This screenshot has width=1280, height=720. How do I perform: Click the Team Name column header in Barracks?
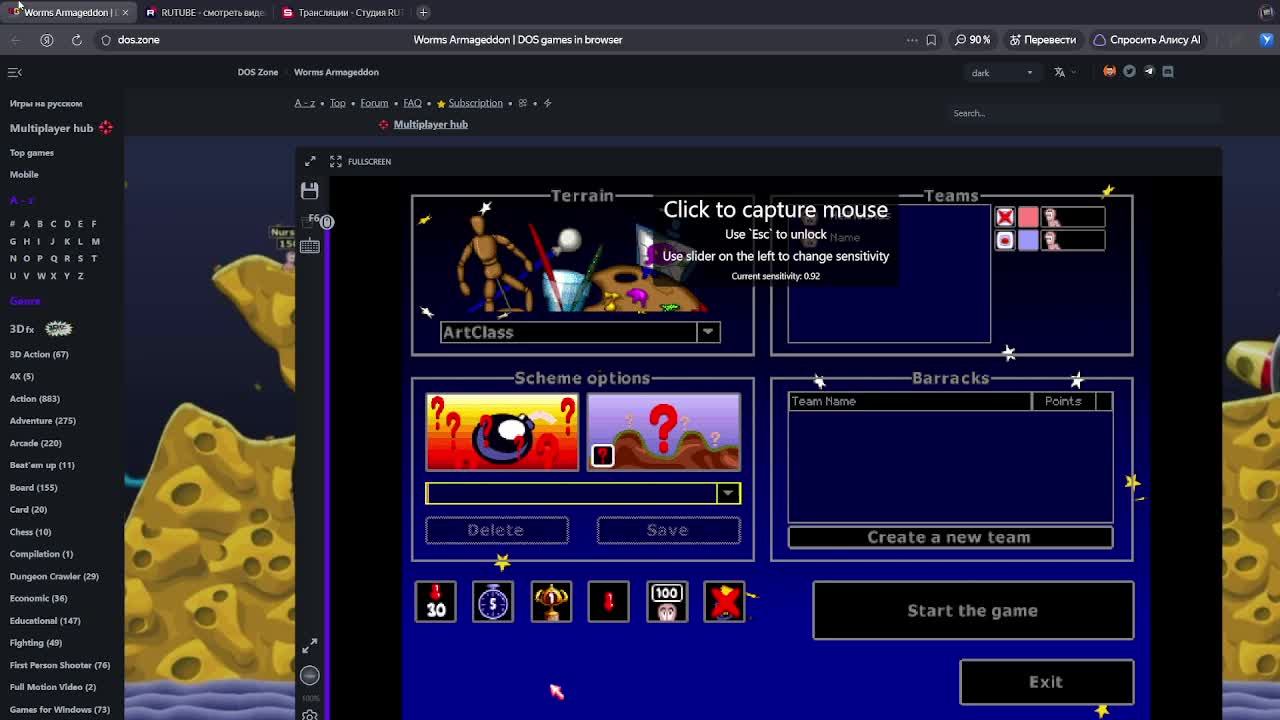(910, 401)
